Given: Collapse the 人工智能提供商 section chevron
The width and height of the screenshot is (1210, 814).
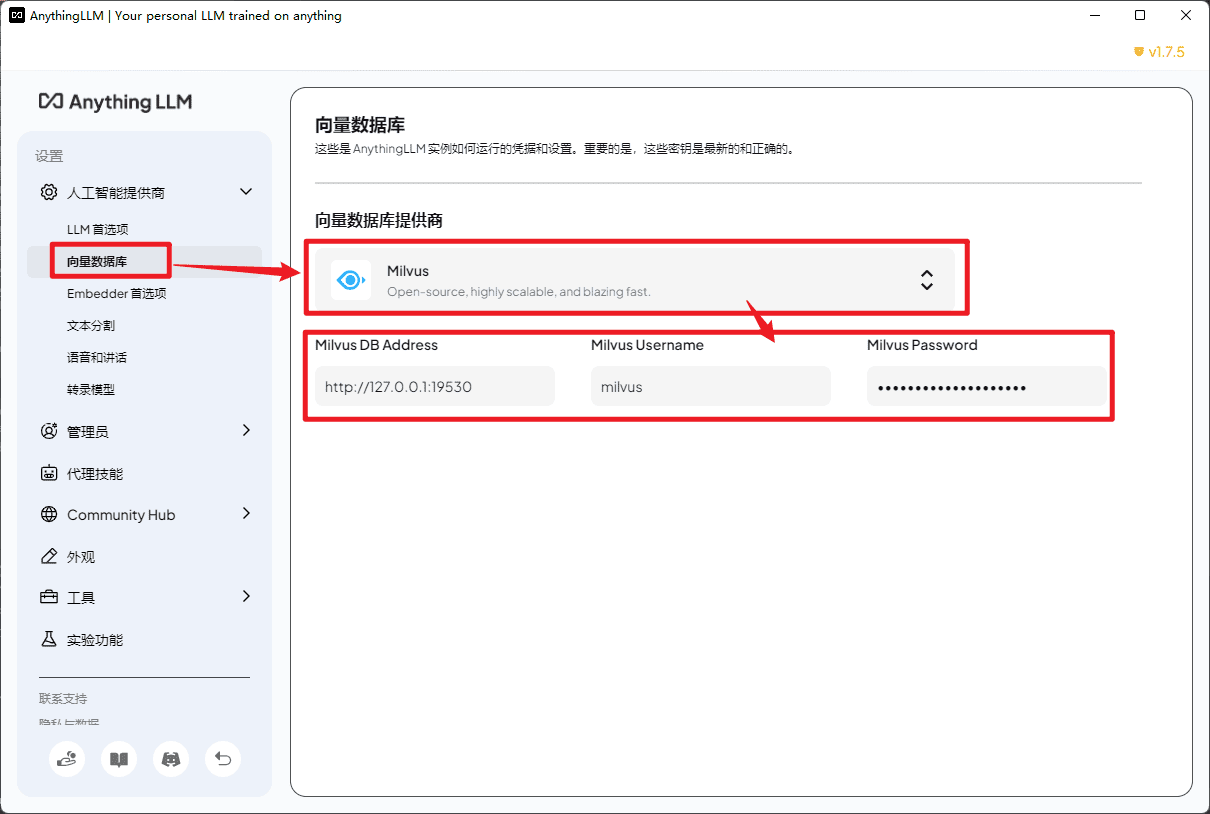Looking at the screenshot, I should 246,192.
